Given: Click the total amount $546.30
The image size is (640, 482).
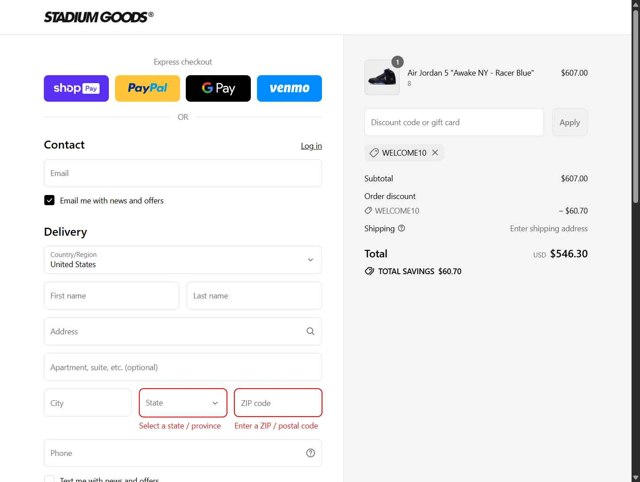Looking at the screenshot, I should tap(569, 253).
